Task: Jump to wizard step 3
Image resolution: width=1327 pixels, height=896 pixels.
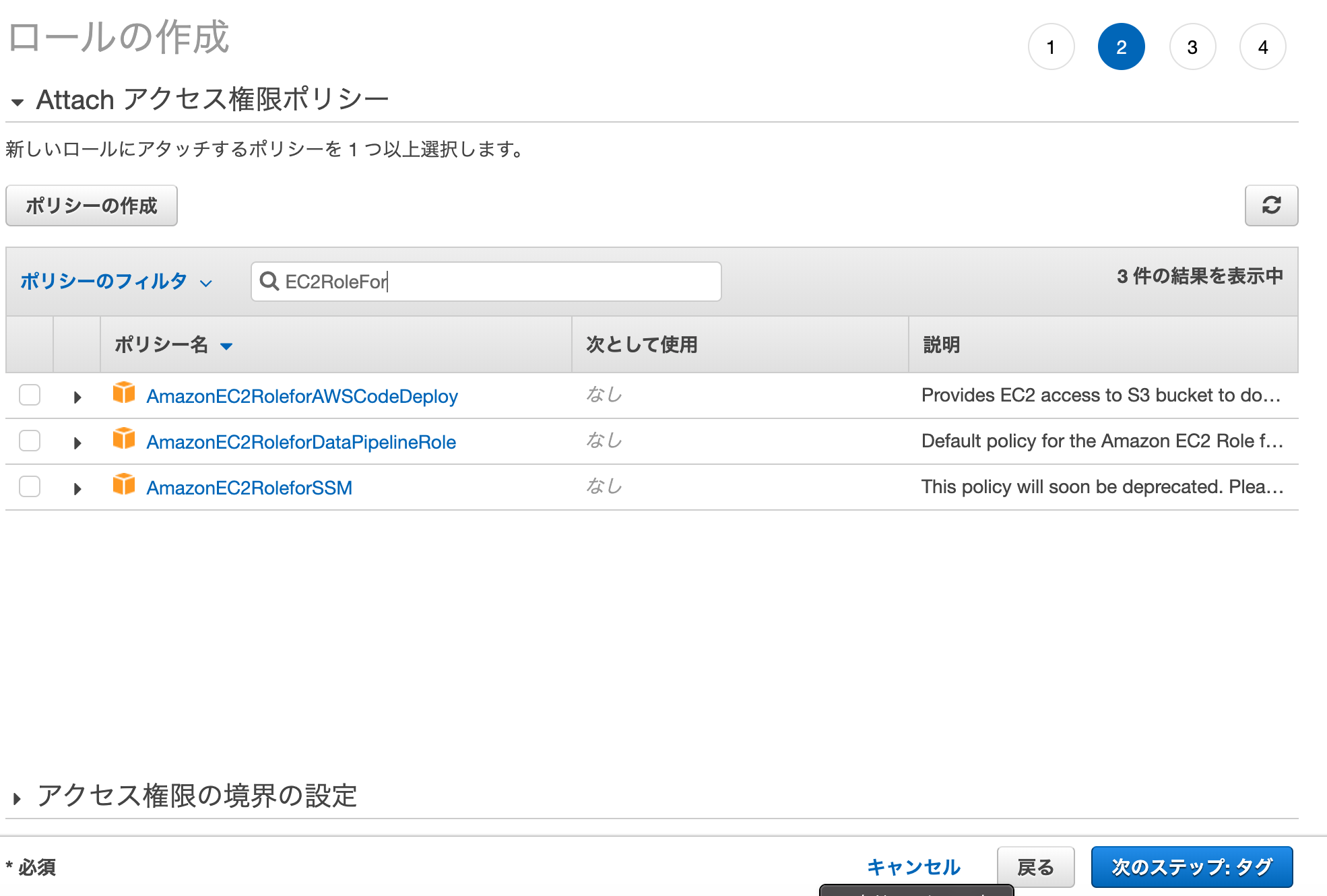Action: pyautogui.click(x=1192, y=47)
